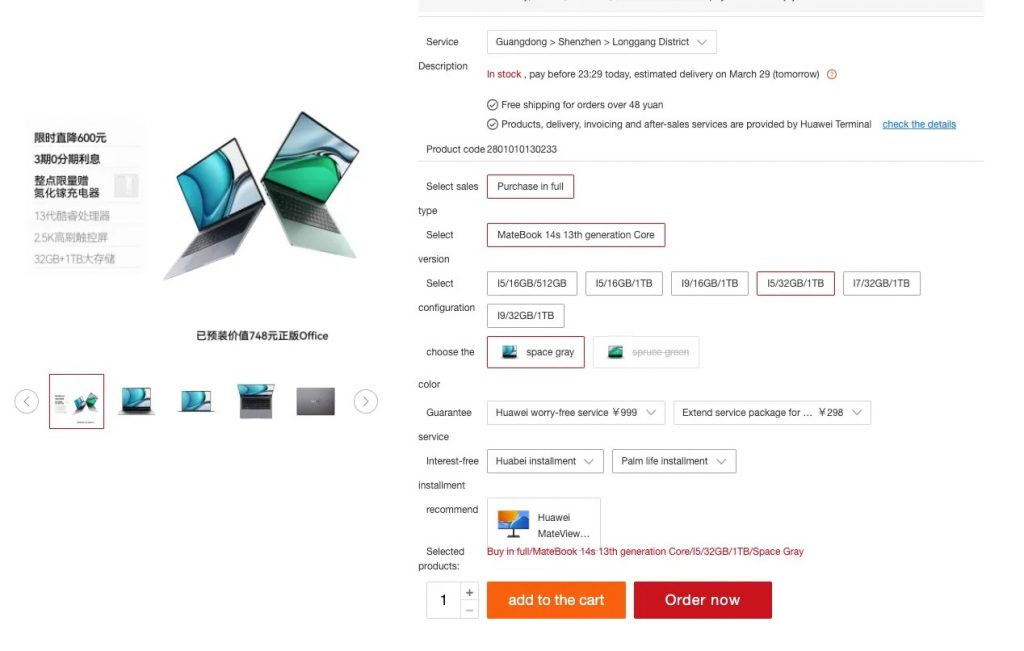The height and width of the screenshot is (651, 1024).
Task: Click the delivery info question mark icon
Action: (831, 74)
